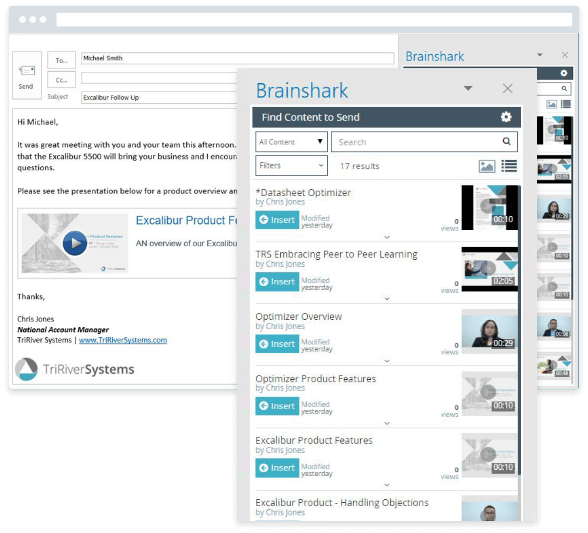Open the Optimizer Overview video thumbnail
Image resolution: width=588 pixels, height=533 pixels.
point(489,332)
